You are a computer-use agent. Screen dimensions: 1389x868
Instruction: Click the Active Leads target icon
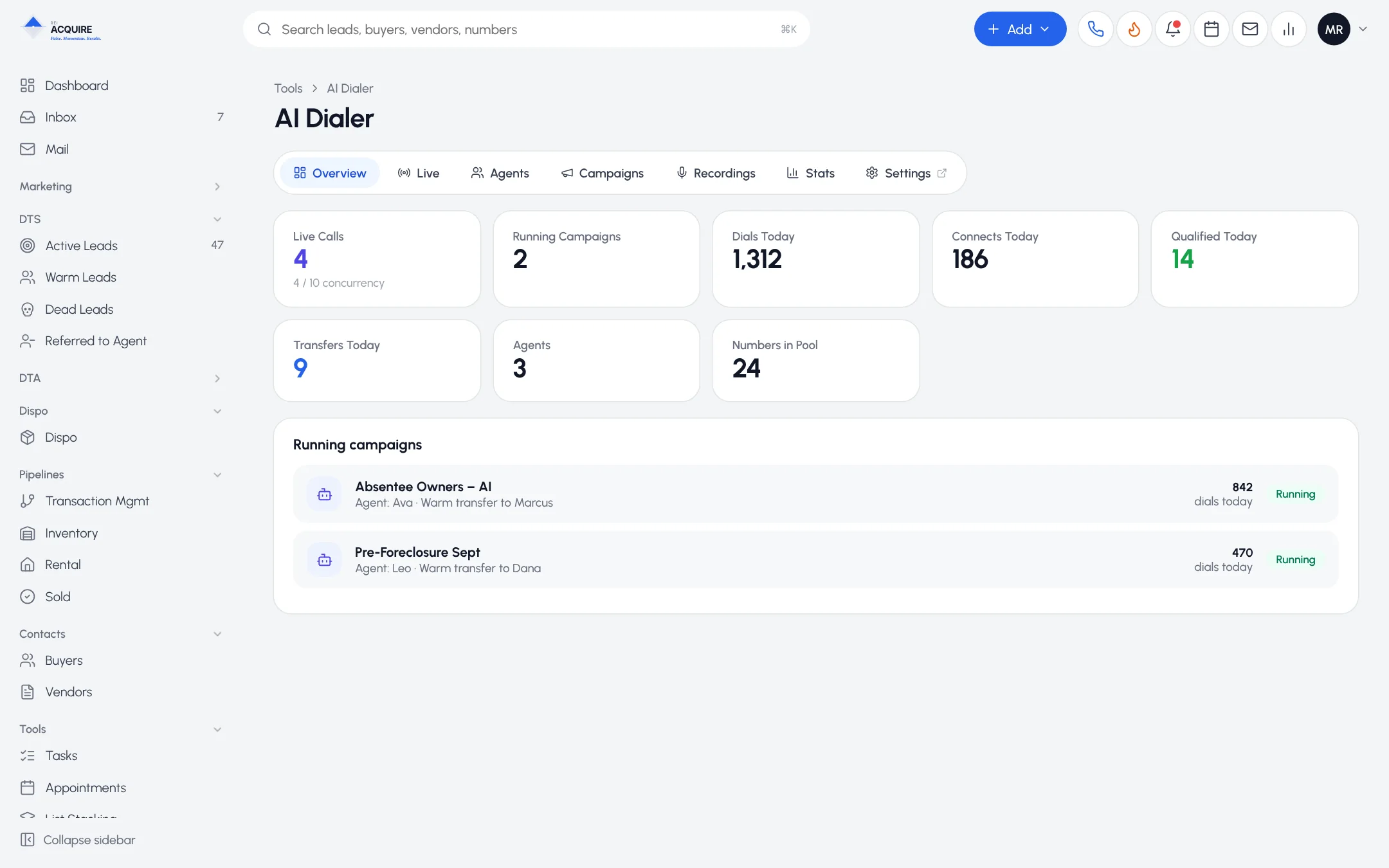coord(27,246)
